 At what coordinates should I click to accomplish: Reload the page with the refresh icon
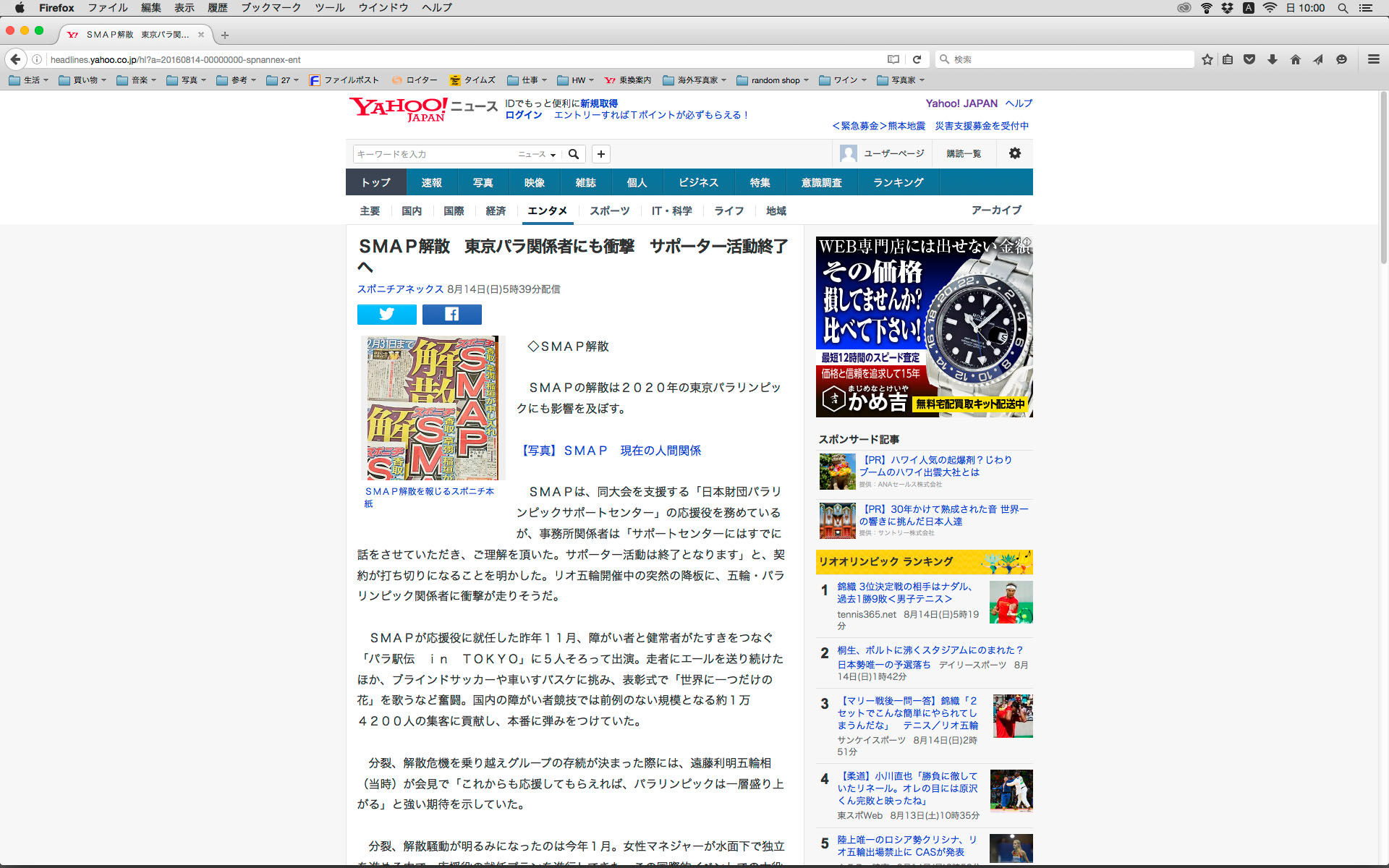pyautogui.click(x=917, y=59)
